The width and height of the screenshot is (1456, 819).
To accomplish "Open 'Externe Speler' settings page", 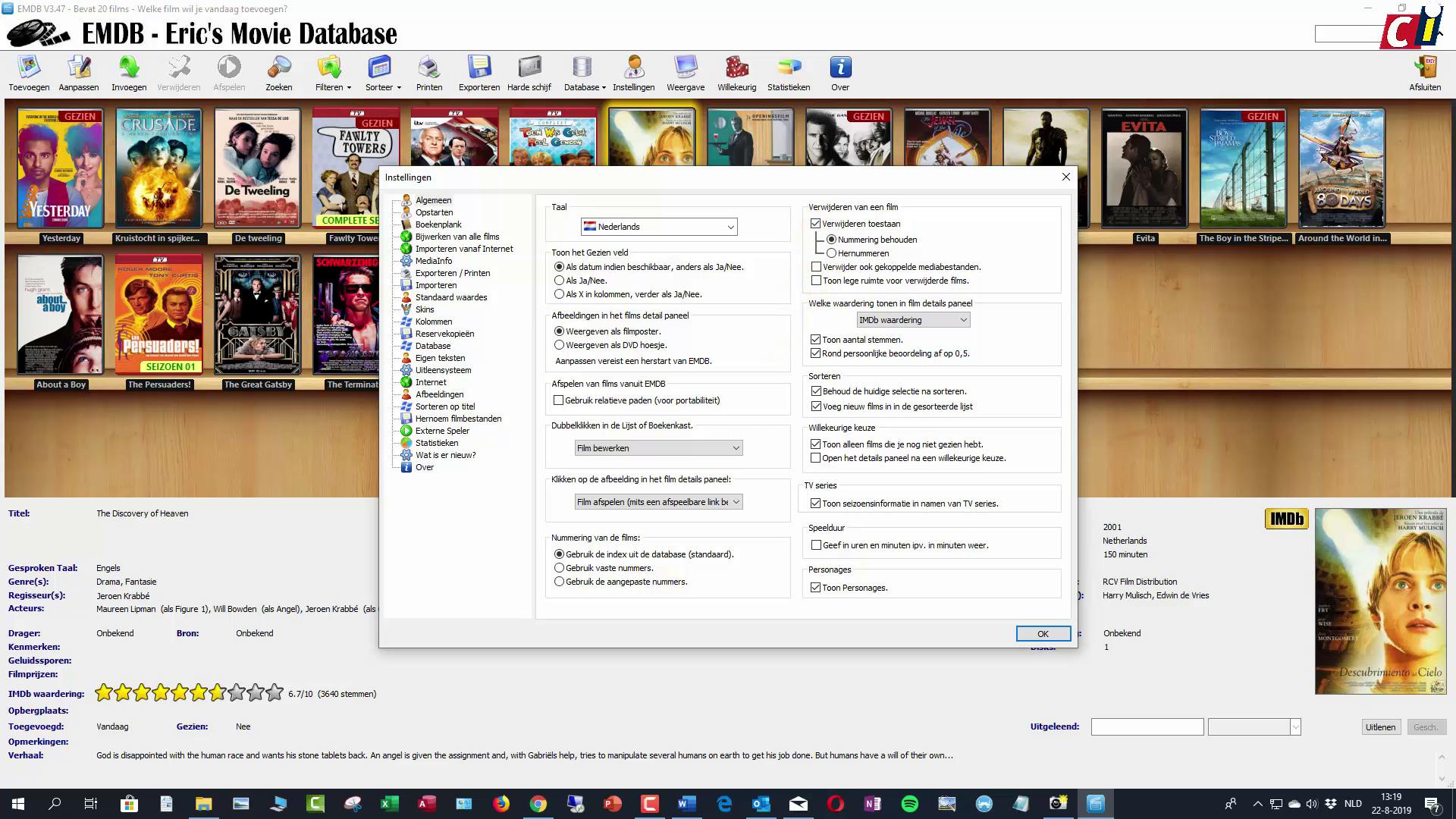I will pos(442,431).
